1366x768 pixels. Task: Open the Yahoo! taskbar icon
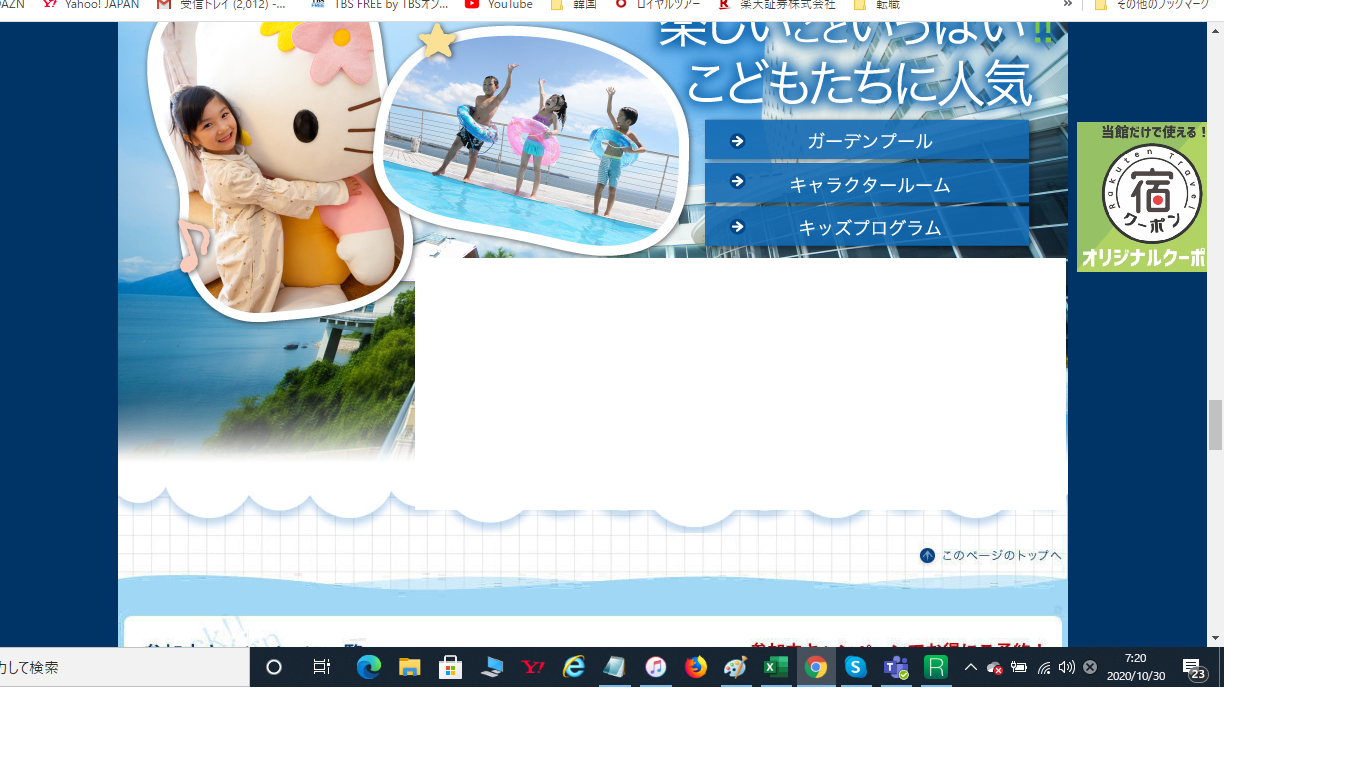(x=533, y=667)
